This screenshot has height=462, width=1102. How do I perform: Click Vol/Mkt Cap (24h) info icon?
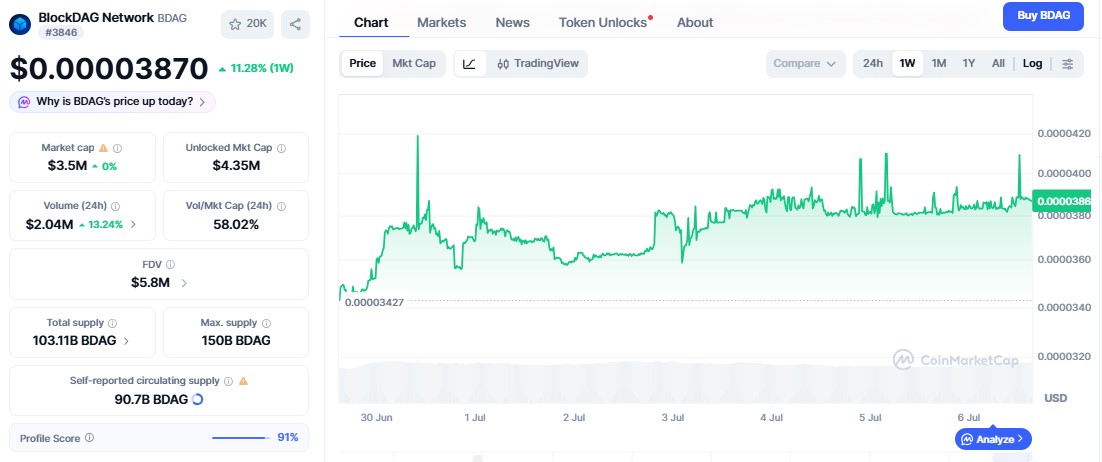281,207
